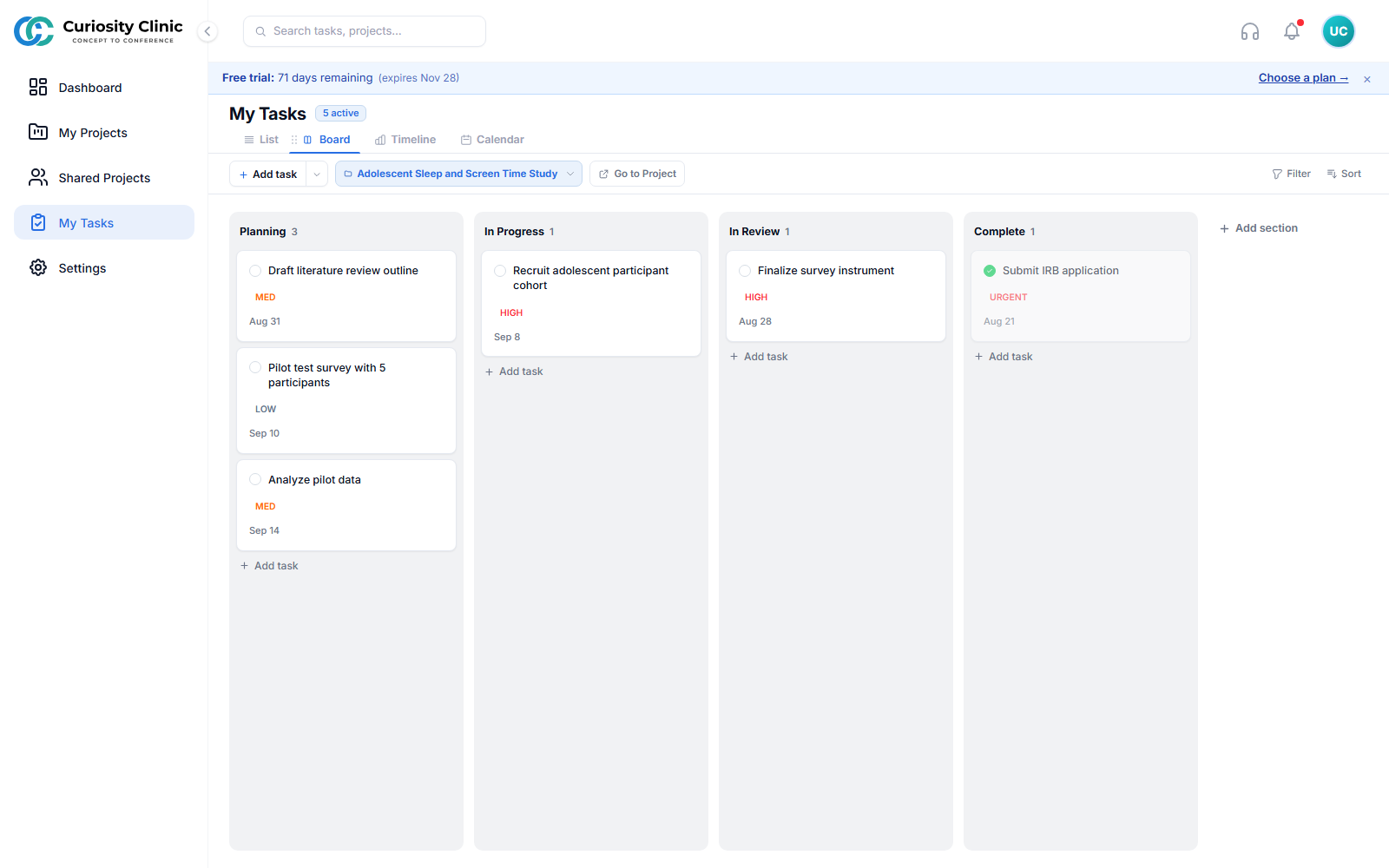1389x868 pixels.
Task: Open Dashboard from the sidebar
Action: (x=104, y=88)
